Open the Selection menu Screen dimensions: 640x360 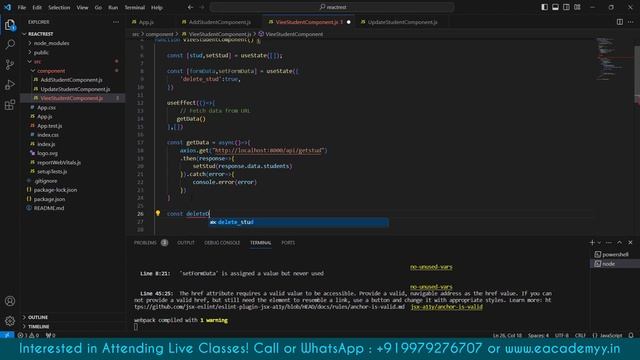click(59, 7)
